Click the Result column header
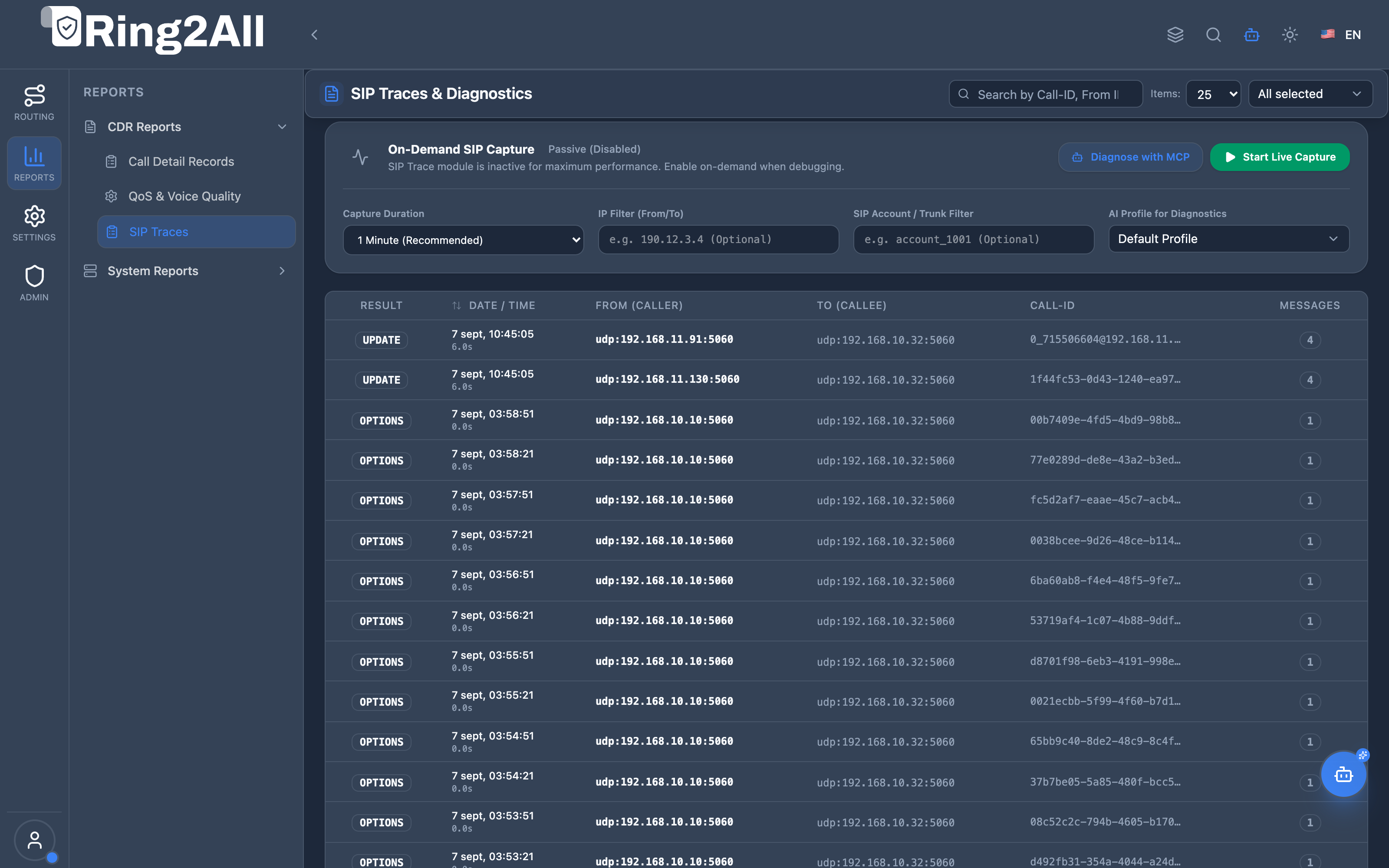The width and height of the screenshot is (1389, 868). [x=381, y=306]
